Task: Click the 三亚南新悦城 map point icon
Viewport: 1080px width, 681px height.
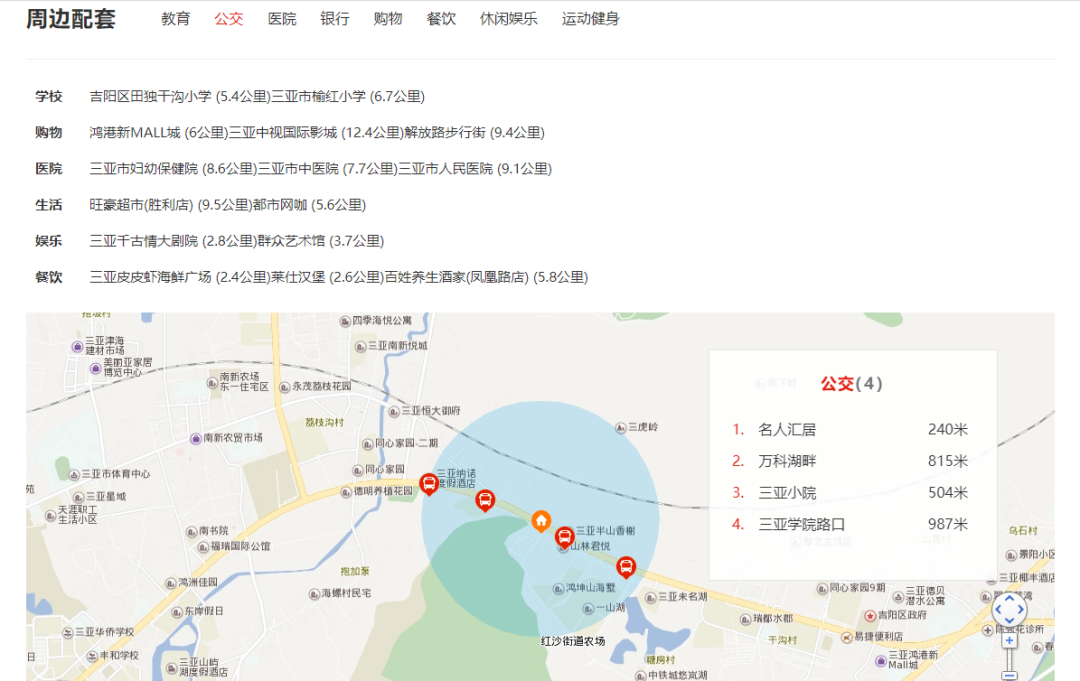Action: pyautogui.click(x=360, y=346)
